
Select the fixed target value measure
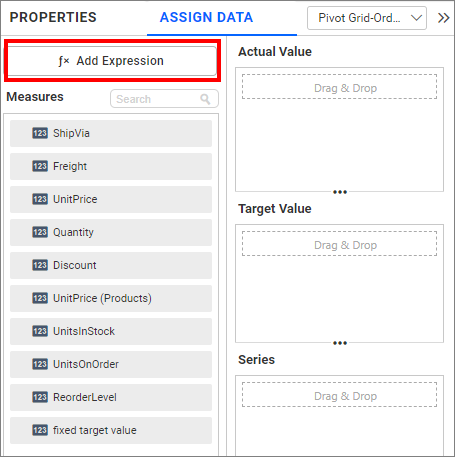click(111, 430)
